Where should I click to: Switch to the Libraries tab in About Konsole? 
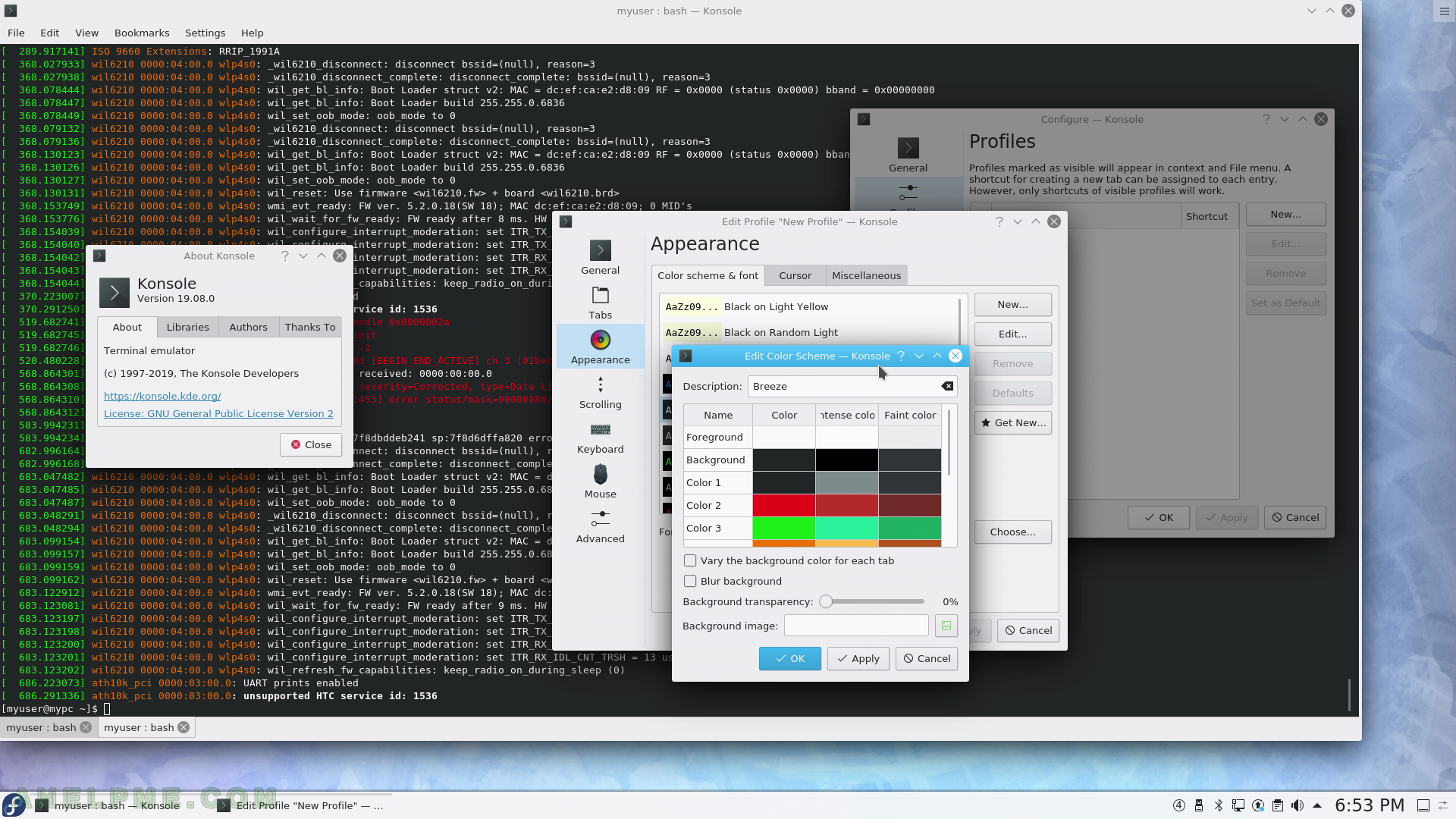(x=187, y=327)
